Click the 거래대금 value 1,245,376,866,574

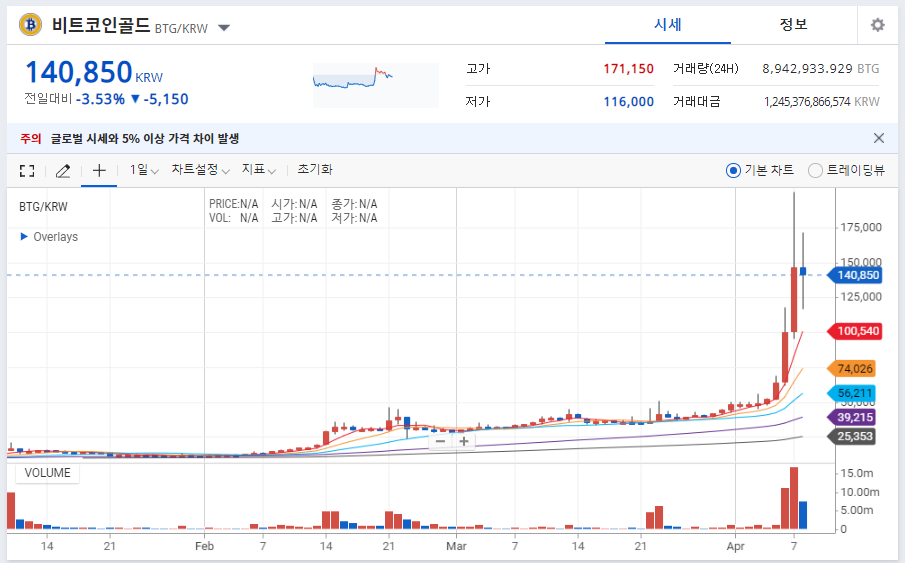807,102
